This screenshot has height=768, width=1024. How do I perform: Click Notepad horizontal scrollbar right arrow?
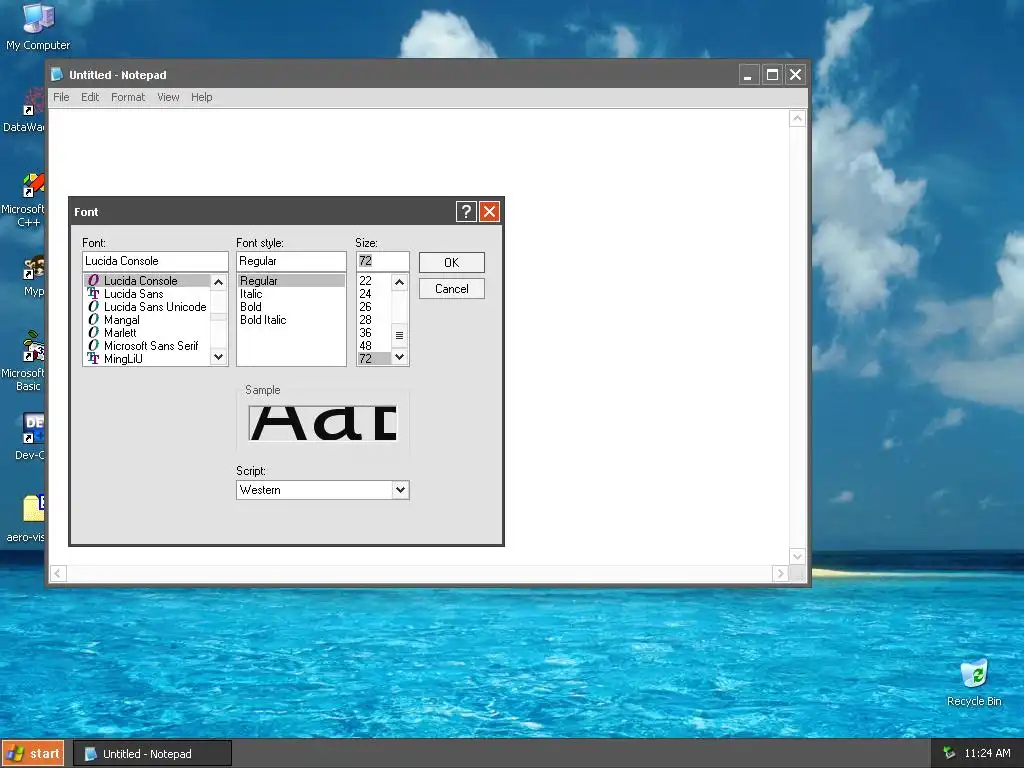pyautogui.click(x=780, y=573)
